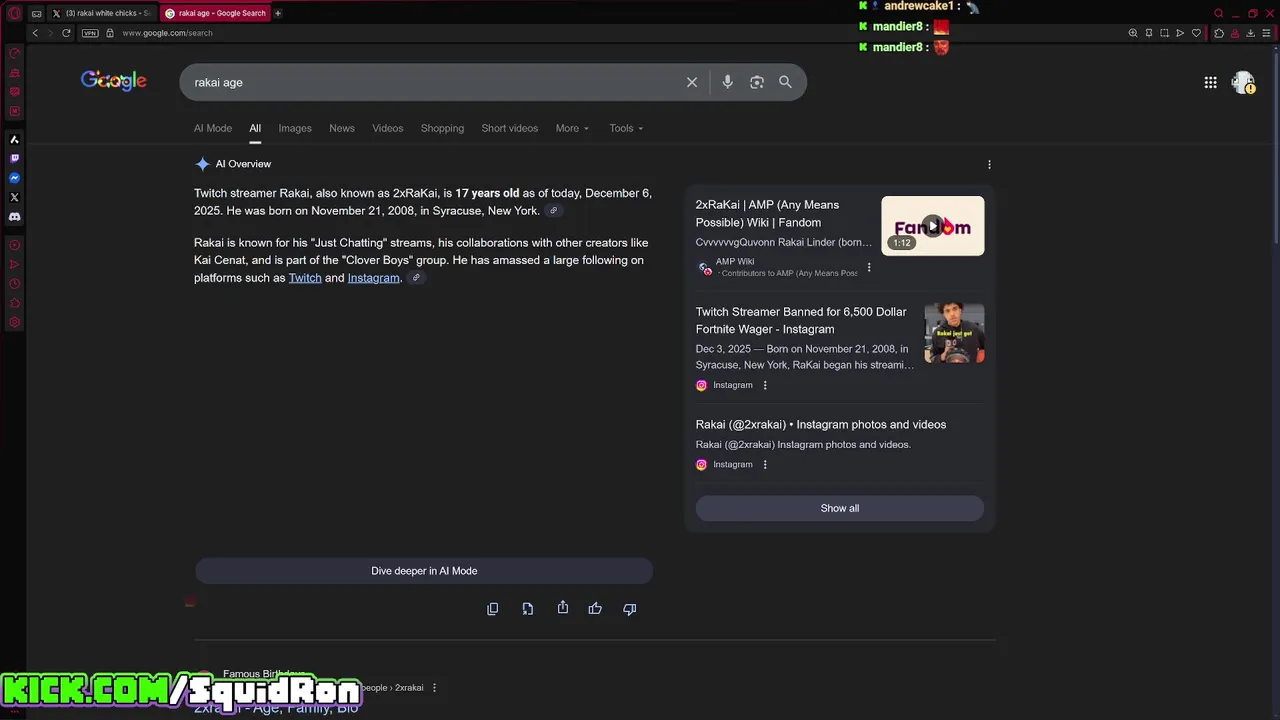Select the All results tab

tap(255, 128)
